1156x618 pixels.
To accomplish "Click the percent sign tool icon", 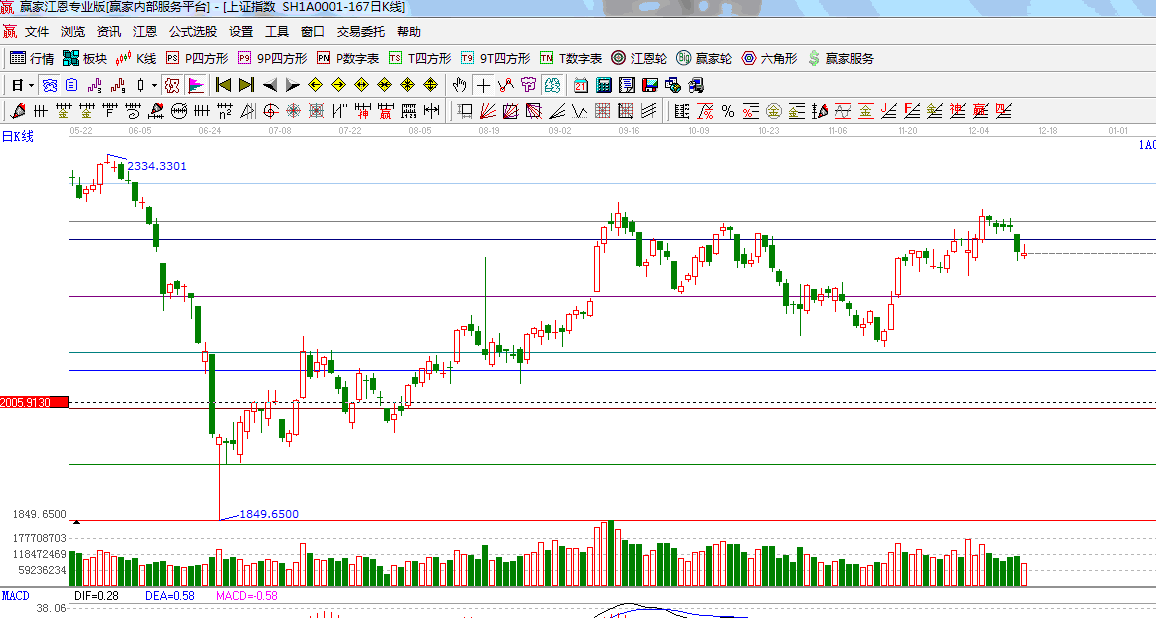I will 727,110.
